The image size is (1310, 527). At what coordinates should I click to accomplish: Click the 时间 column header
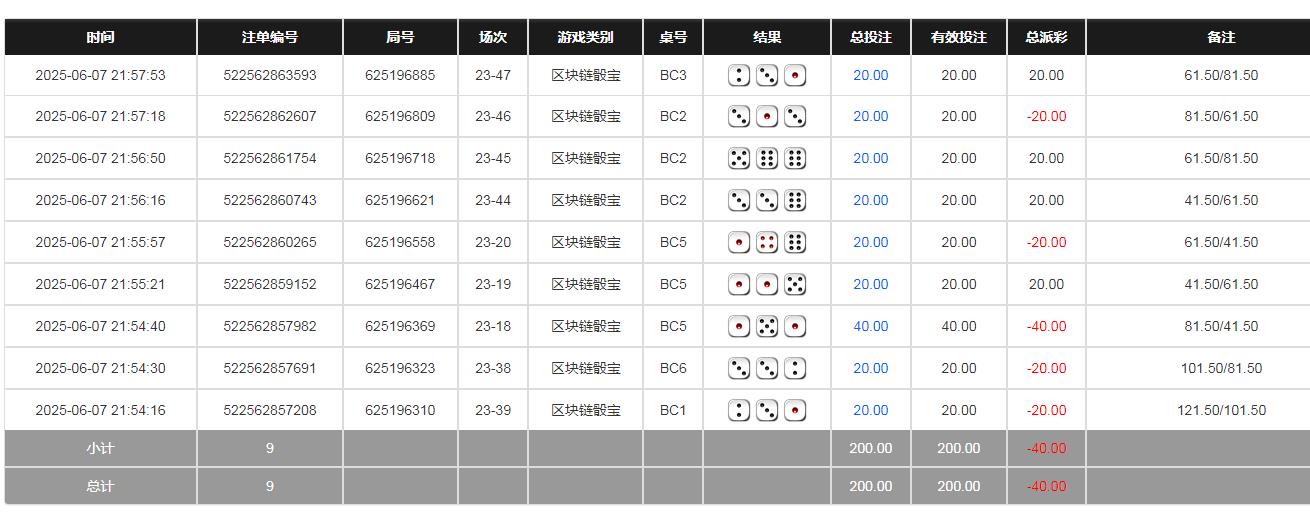[100, 37]
